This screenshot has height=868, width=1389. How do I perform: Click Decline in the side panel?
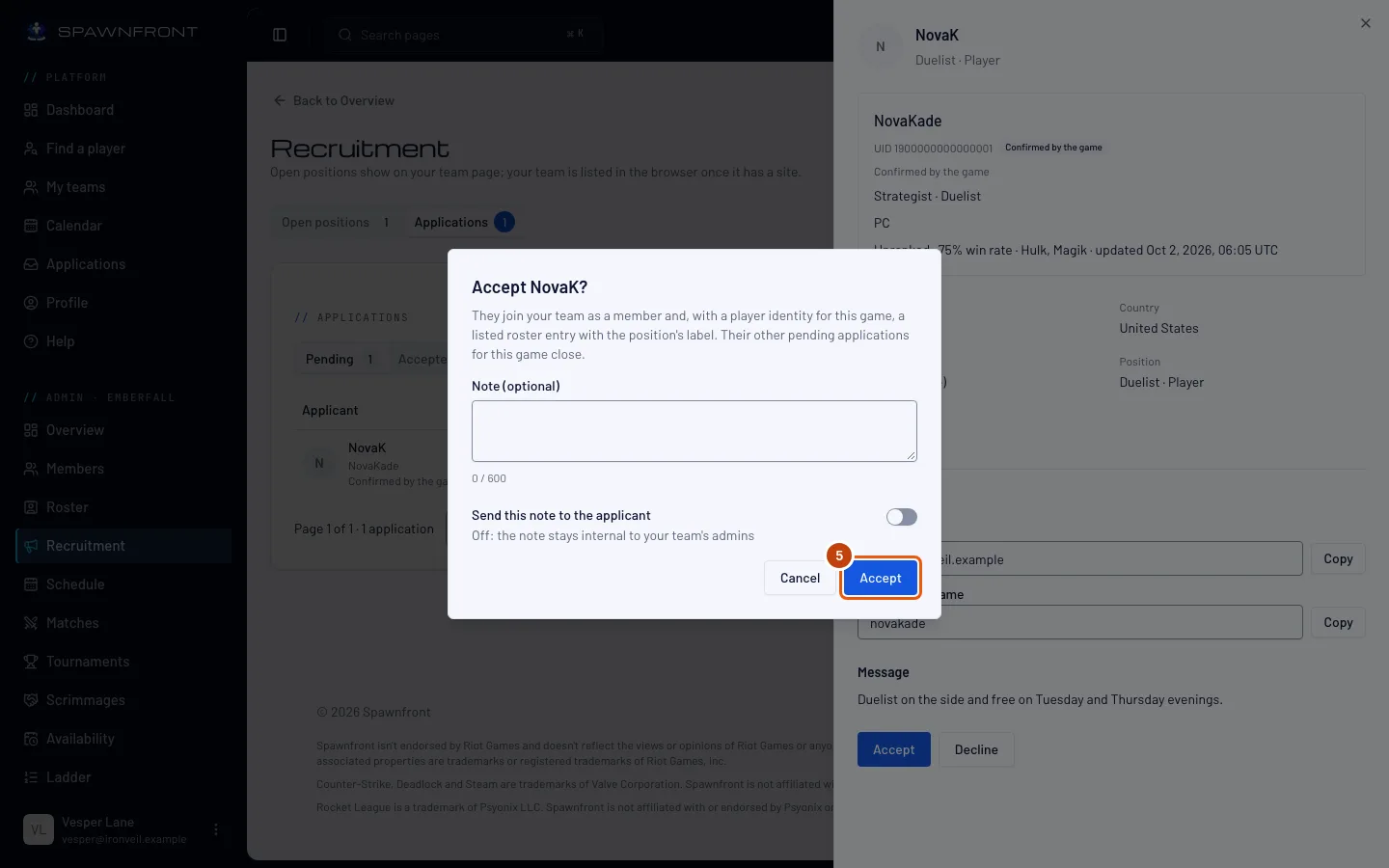[x=976, y=749]
